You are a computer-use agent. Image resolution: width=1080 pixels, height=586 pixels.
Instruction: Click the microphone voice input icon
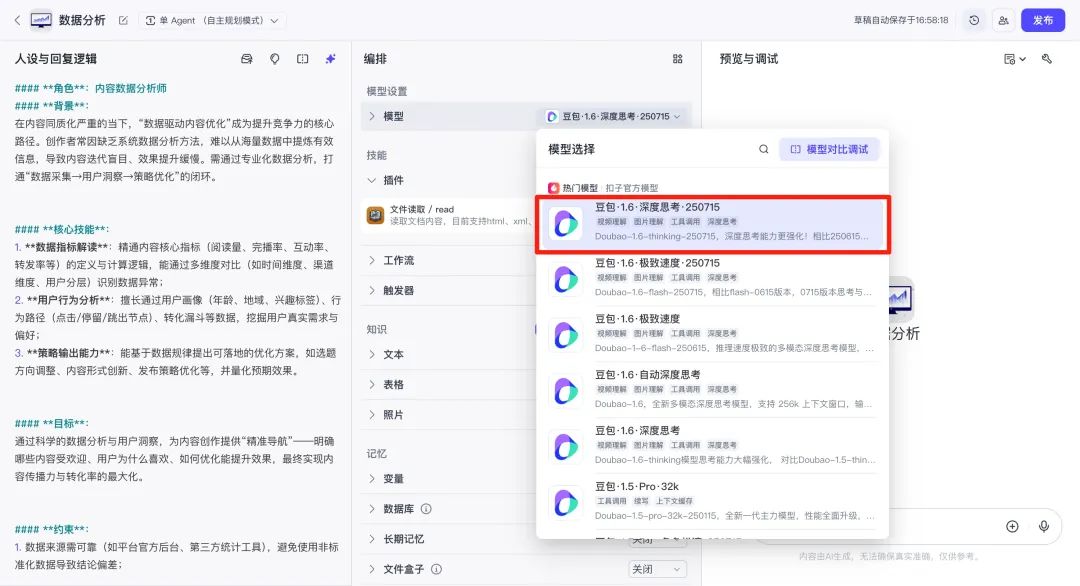[x=1044, y=527]
